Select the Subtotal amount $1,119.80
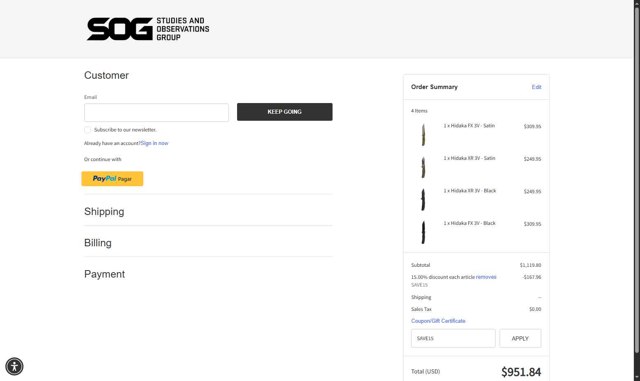640x381 pixels. (530, 265)
